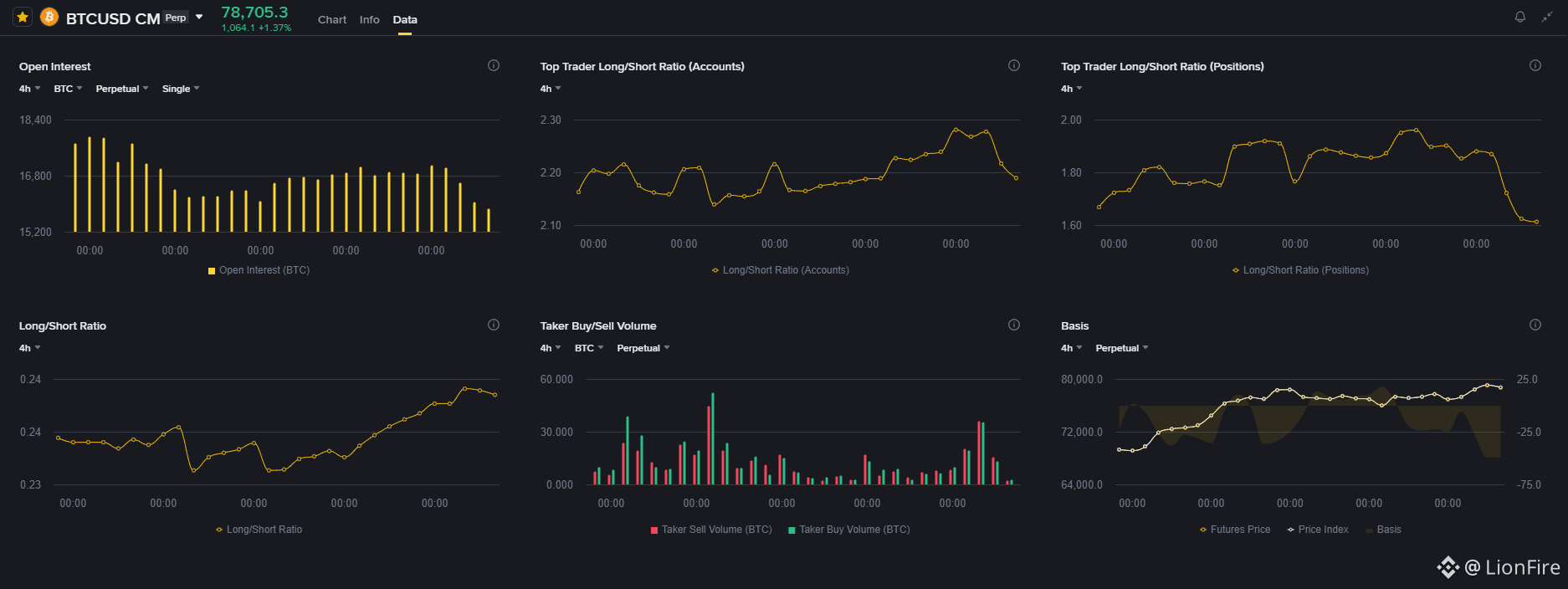1568x589 pixels.
Task: Open the notification bell alerts
Action: [1520, 17]
